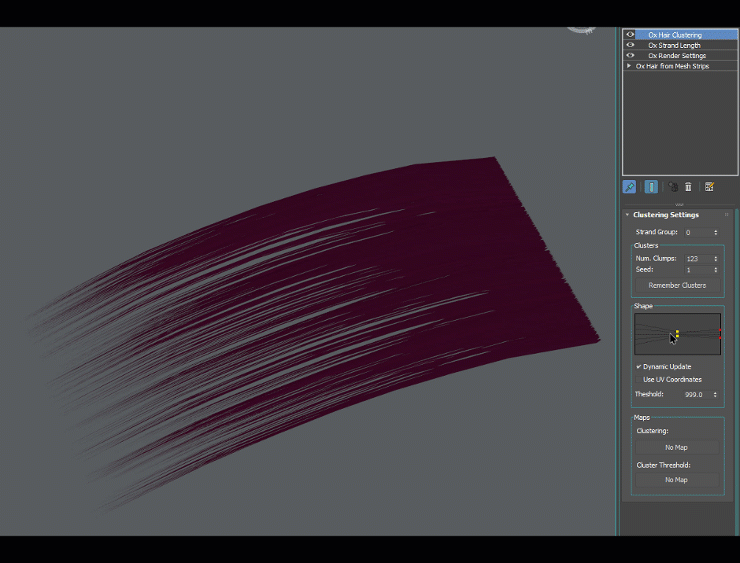Screen dimensions: 740x563
Task: Enable Use UV Coordinates checkbox
Action: click(639, 380)
